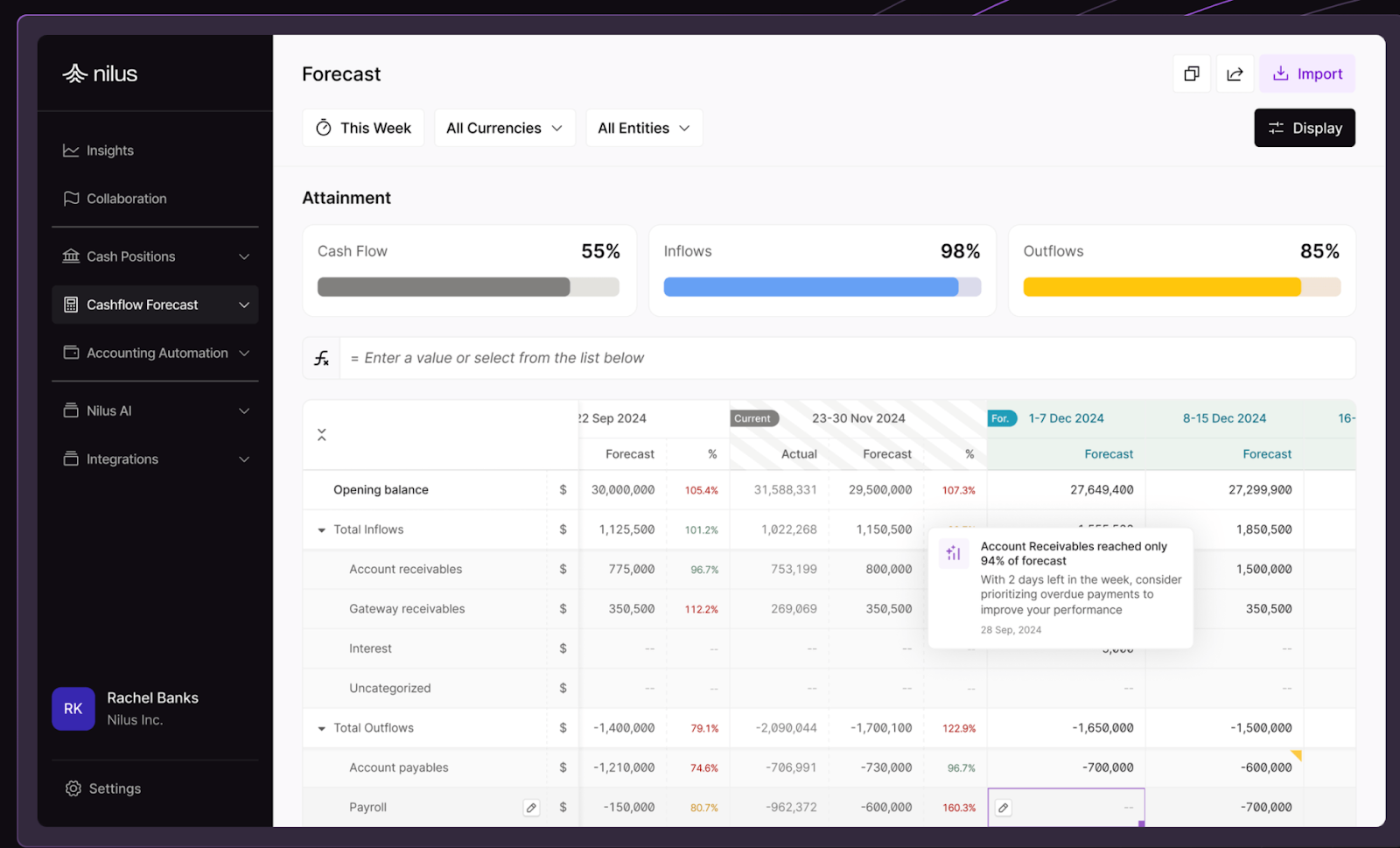
Task: Click the Import button
Action: tap(1307, 74)
